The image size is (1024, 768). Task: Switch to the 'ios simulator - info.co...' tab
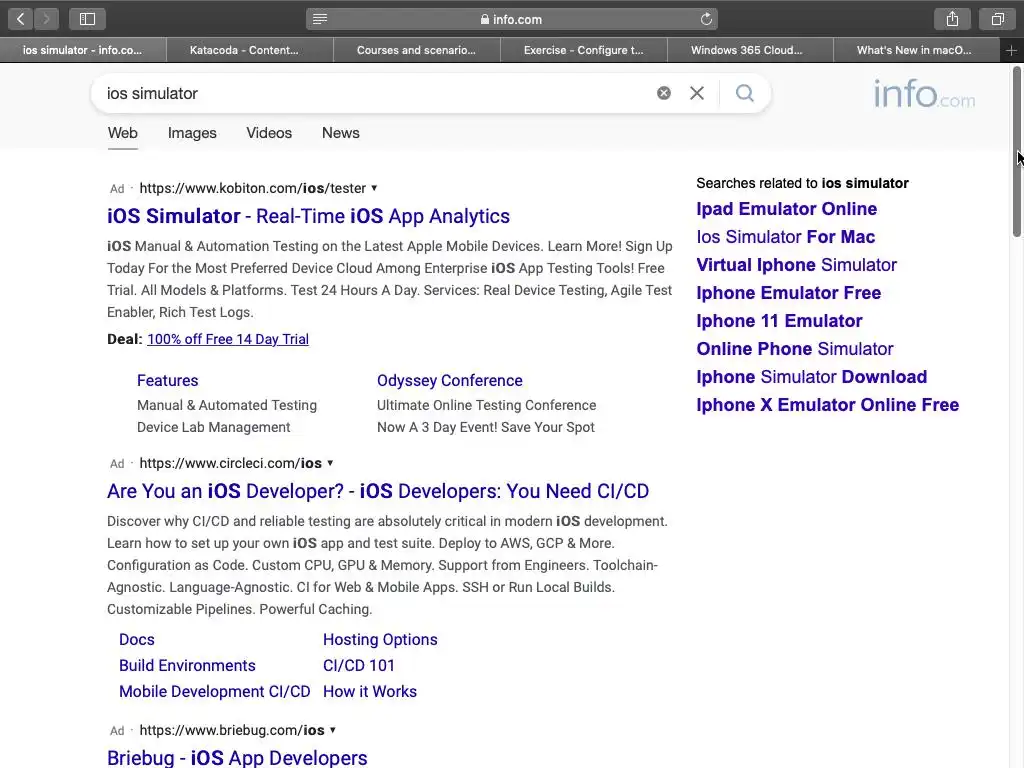pos(83,50)
